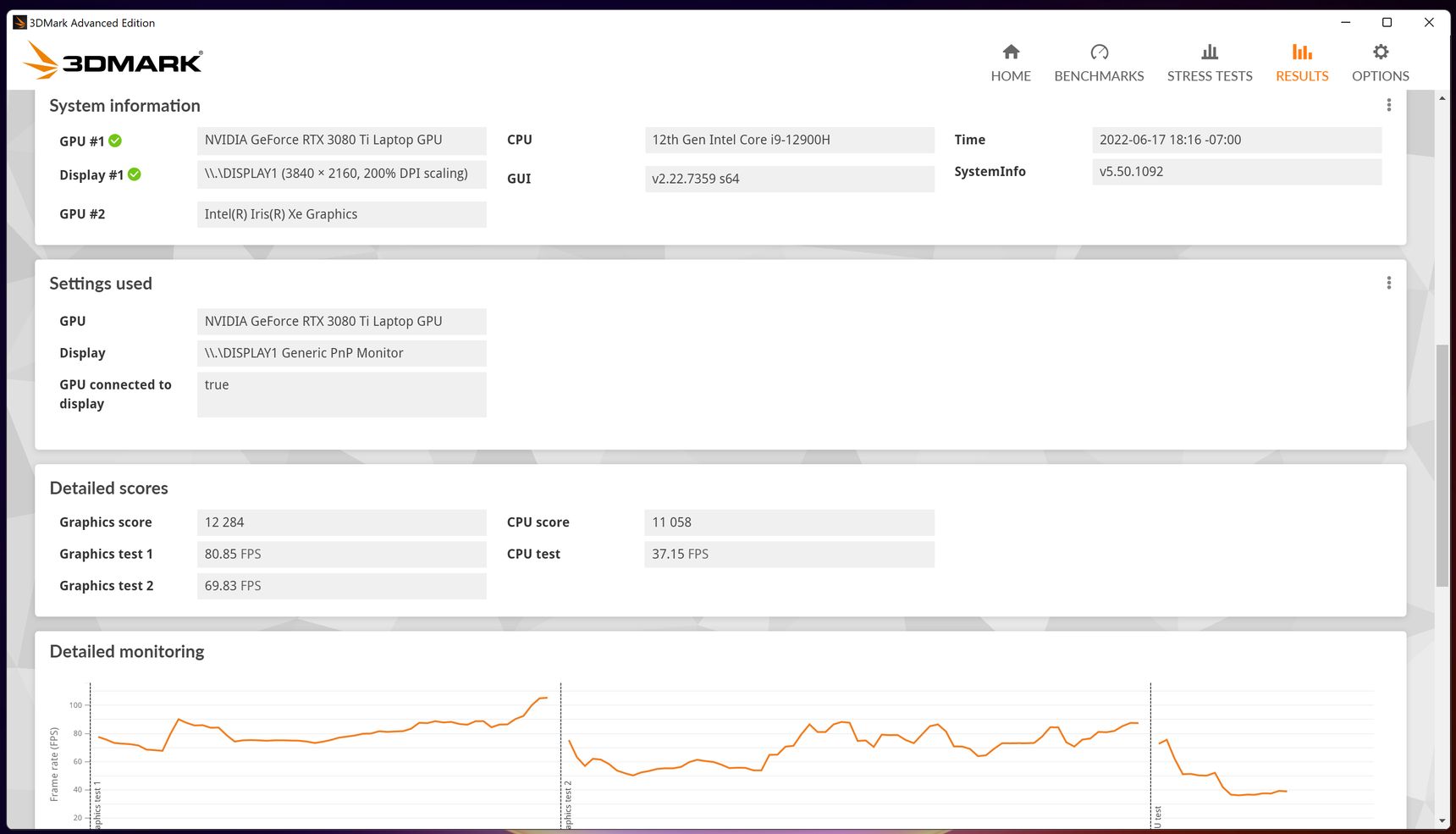Click the Settings used heading

[x=101, y=284]
